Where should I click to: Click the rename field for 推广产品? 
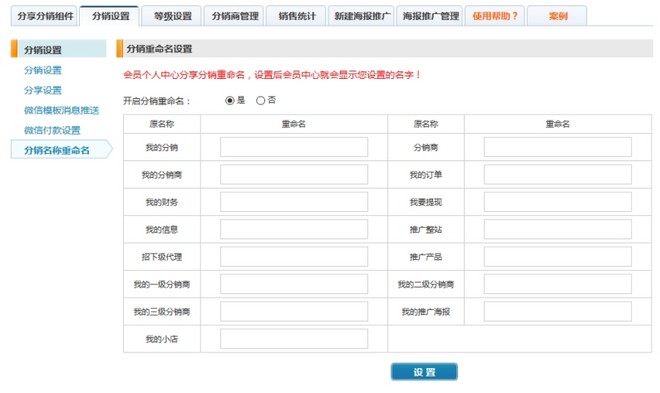coord(558,257)
